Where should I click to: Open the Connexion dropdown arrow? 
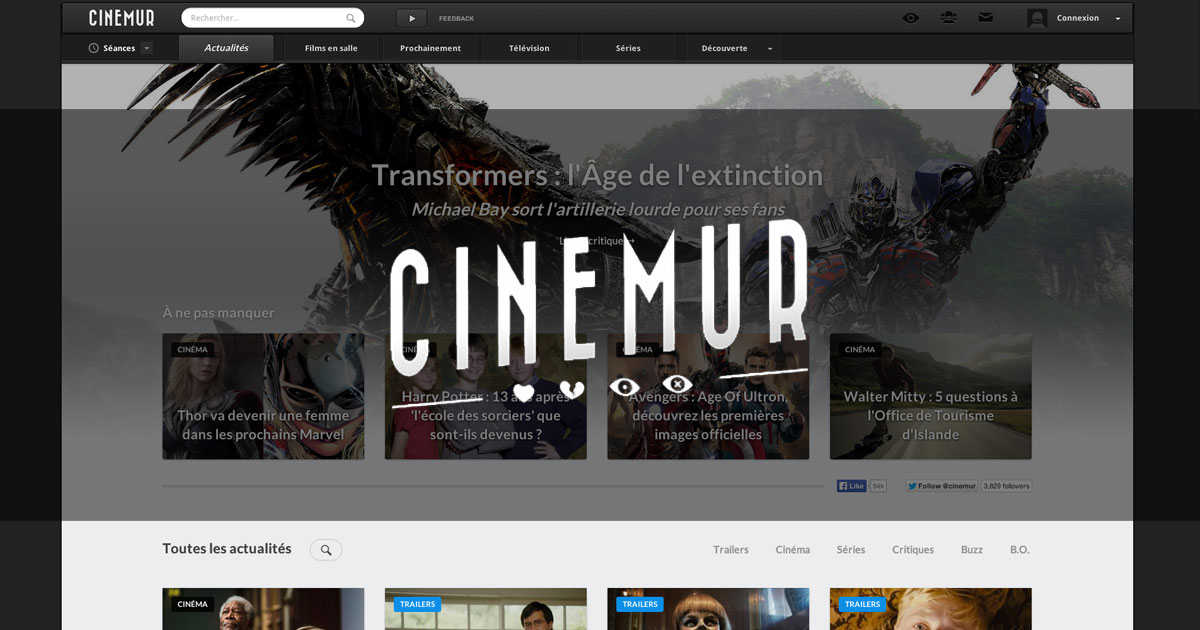tap(1118, 18)
